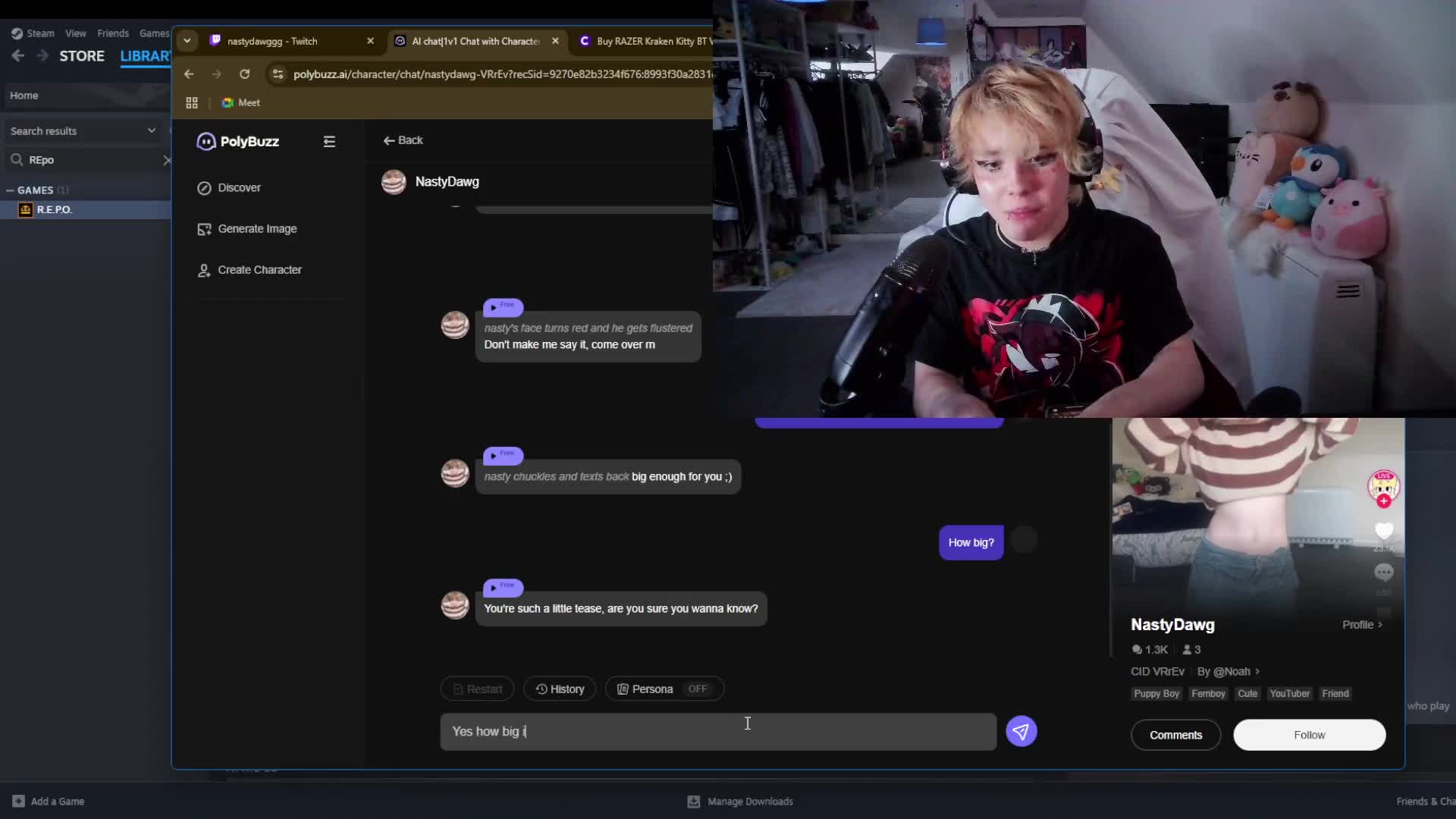This screenshot has height=819, width=1456.
Task: Click the message input field
Action: [x=718, y=732]
